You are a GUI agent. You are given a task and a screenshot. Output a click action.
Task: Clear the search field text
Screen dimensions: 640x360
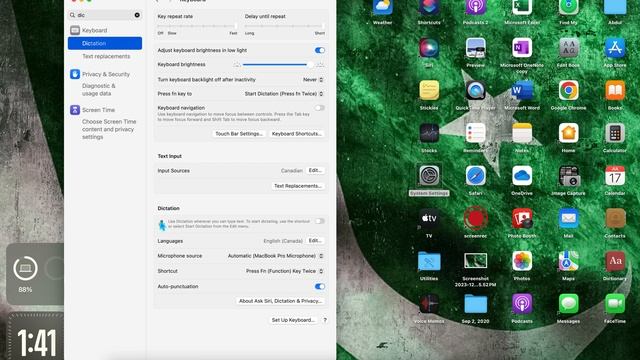point(137,15)
